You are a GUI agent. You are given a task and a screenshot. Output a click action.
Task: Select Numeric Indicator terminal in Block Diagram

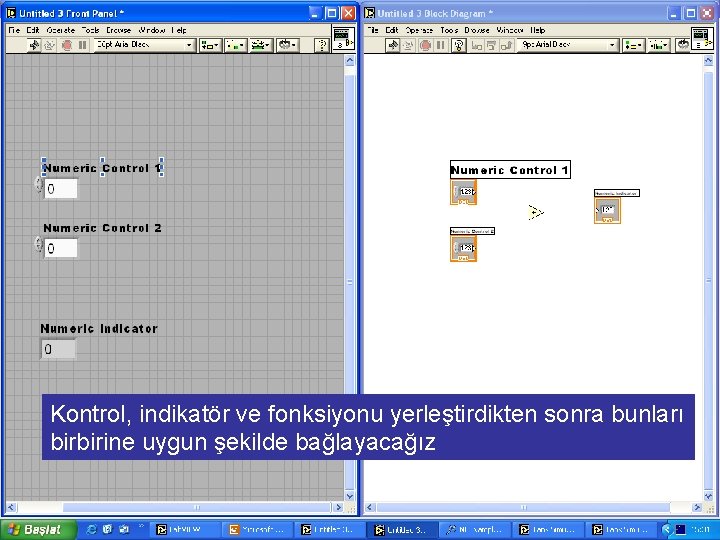[x=608, y=211]
